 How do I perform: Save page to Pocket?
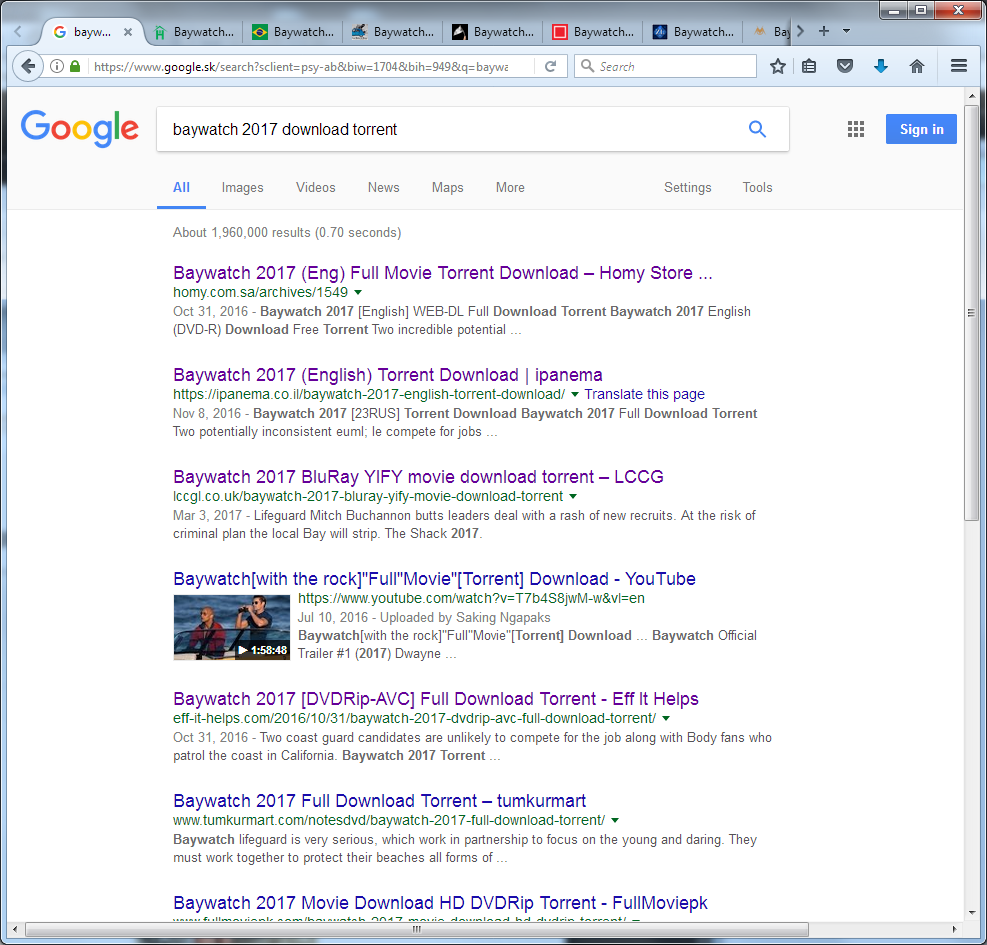(845, 66)
